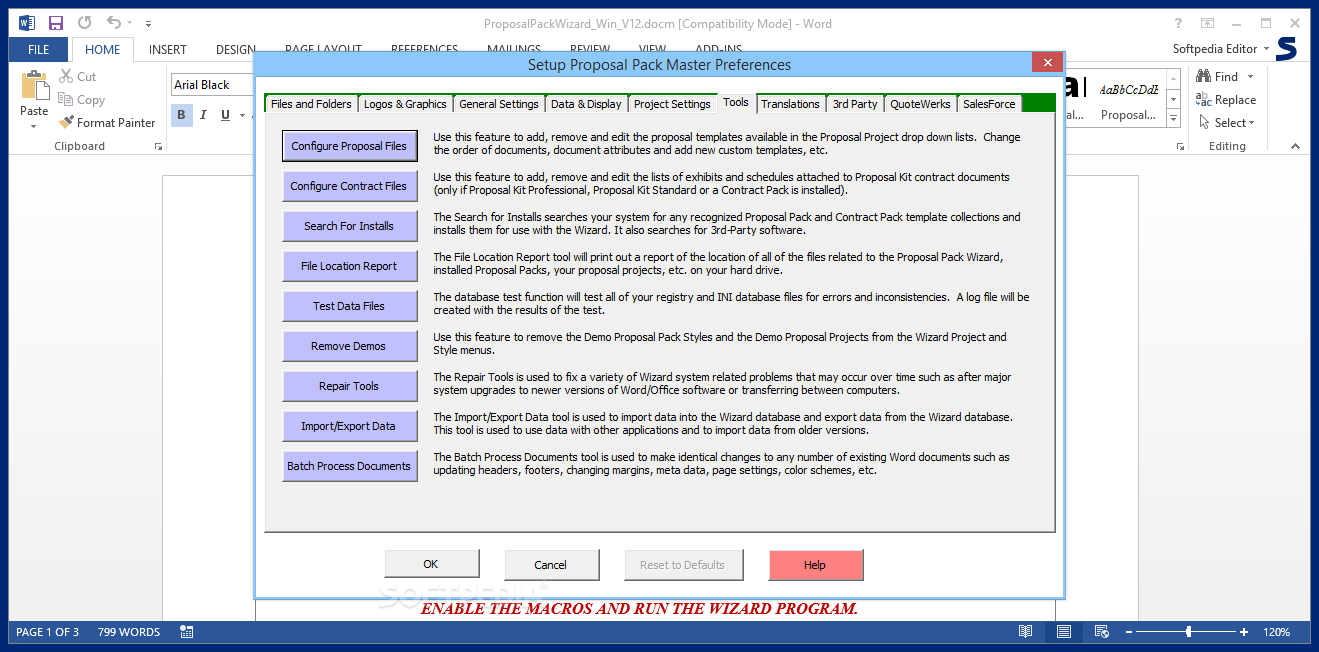Click zoom out minus in status bar

coord(1127,632)
